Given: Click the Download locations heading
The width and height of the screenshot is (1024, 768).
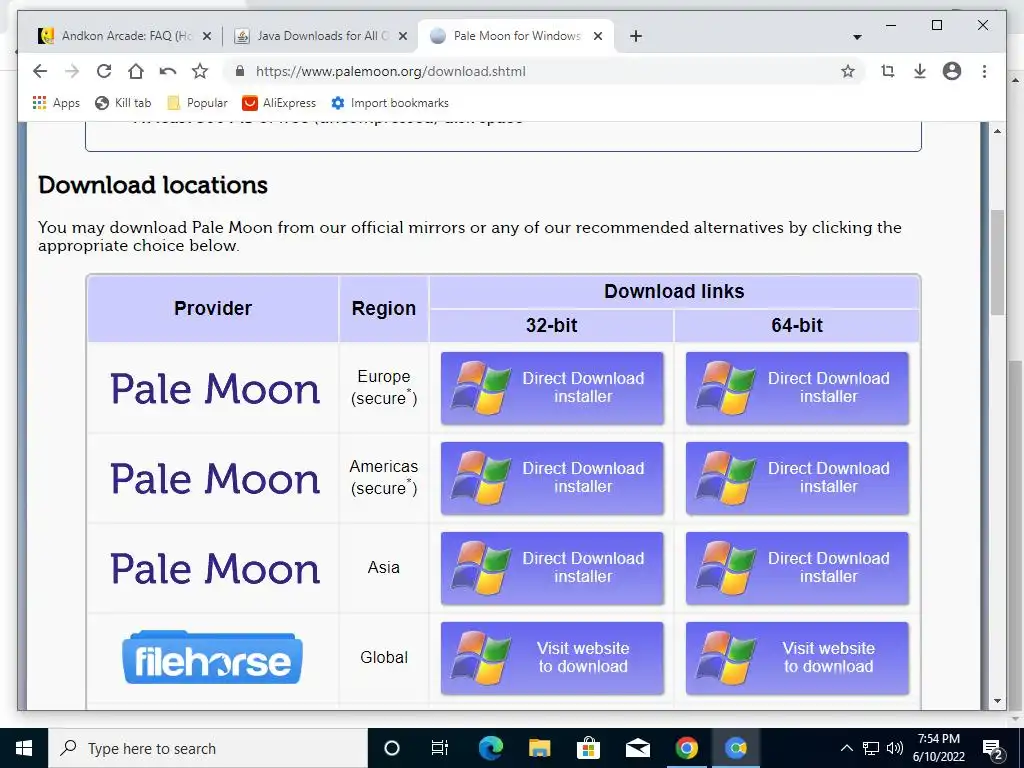Looking at the screenshot, I should tap(153, 185).
